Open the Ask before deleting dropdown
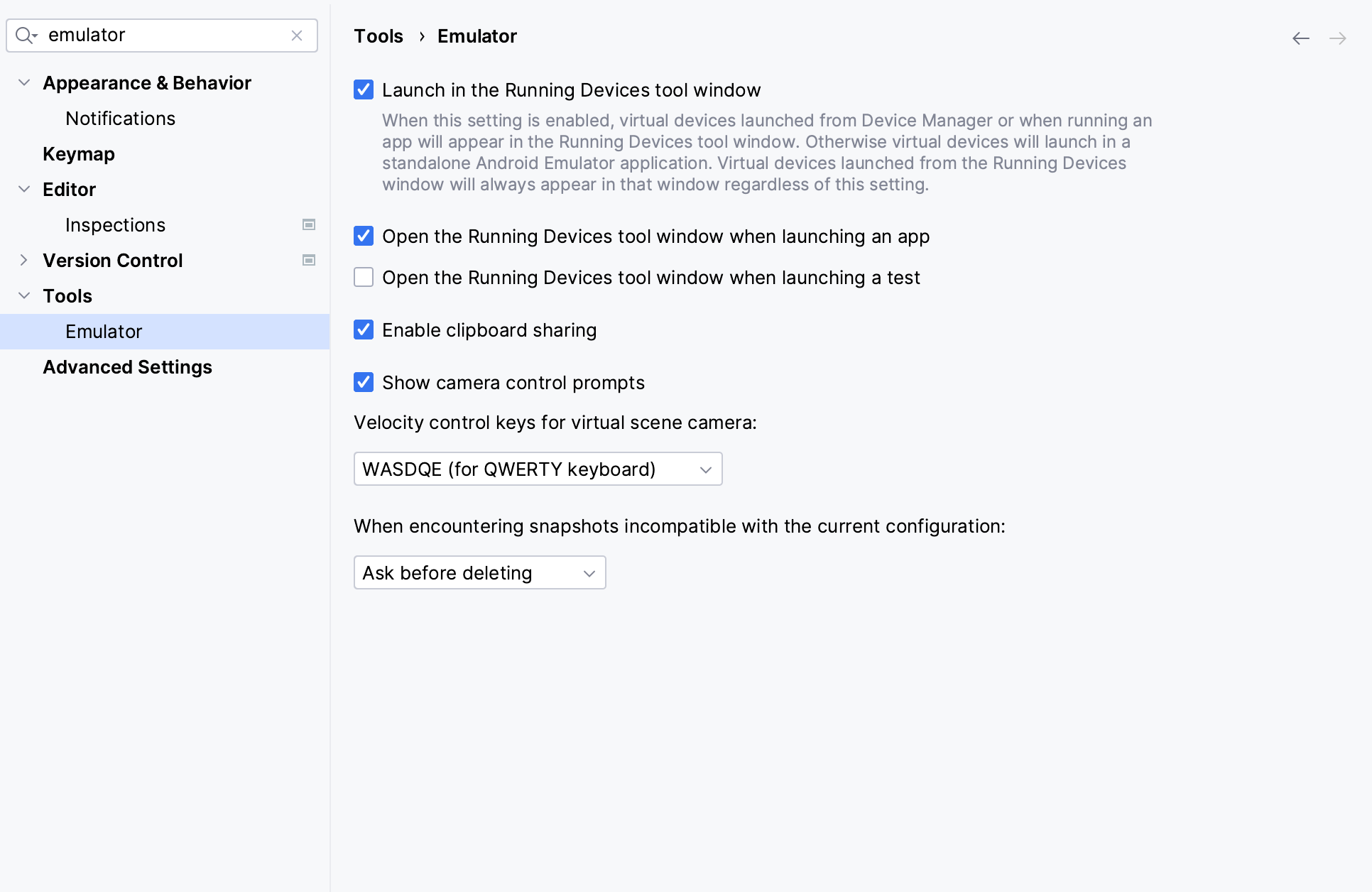Viewport: 1372px width, 892px height. [479, 573]
